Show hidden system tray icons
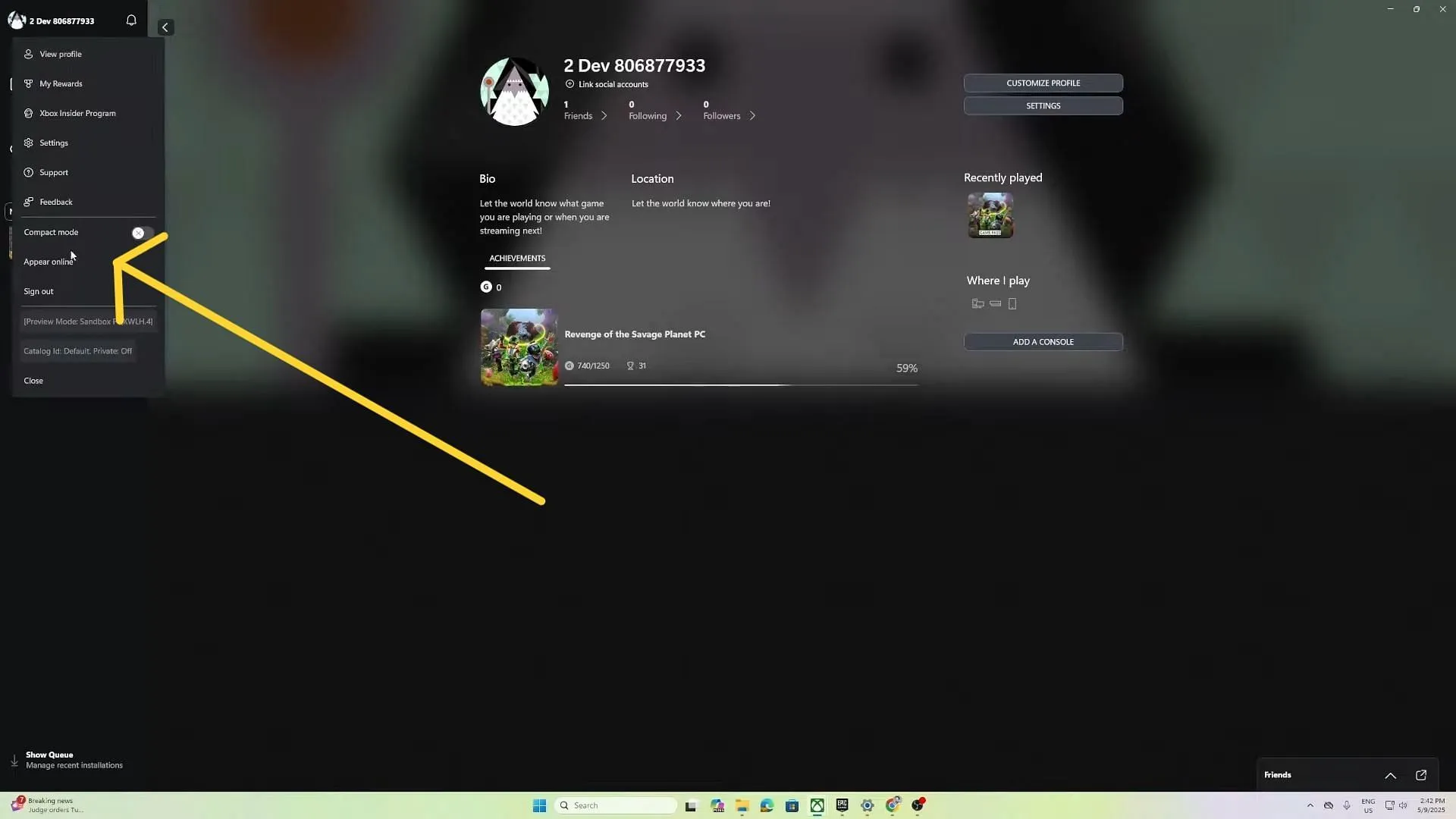The height and width of the screenshot is (819, 1456). click(1310, 805)
